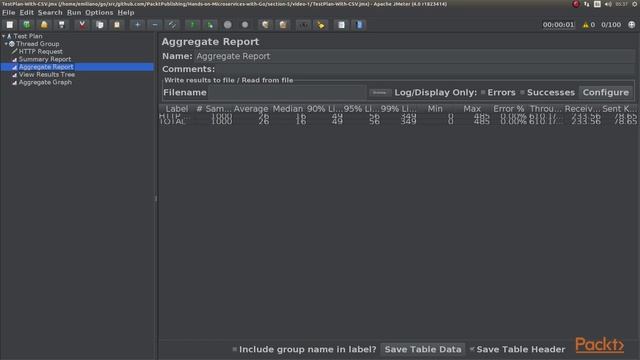The width and height of the screenshot is (640, 360).
Task: Open the Edit menu
Action: tap(27, 13)
